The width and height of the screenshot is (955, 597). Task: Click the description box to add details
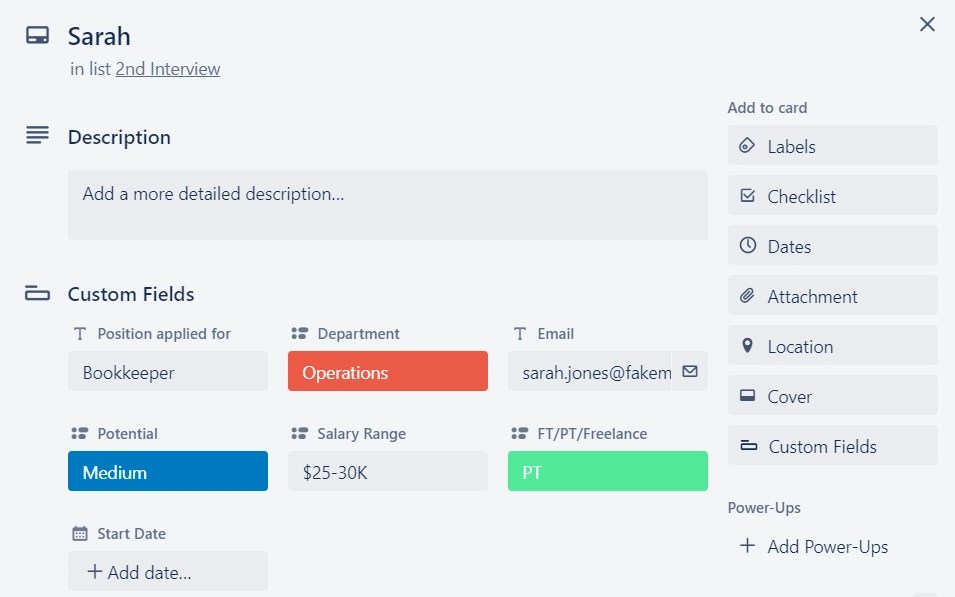(x=388, y=205)
